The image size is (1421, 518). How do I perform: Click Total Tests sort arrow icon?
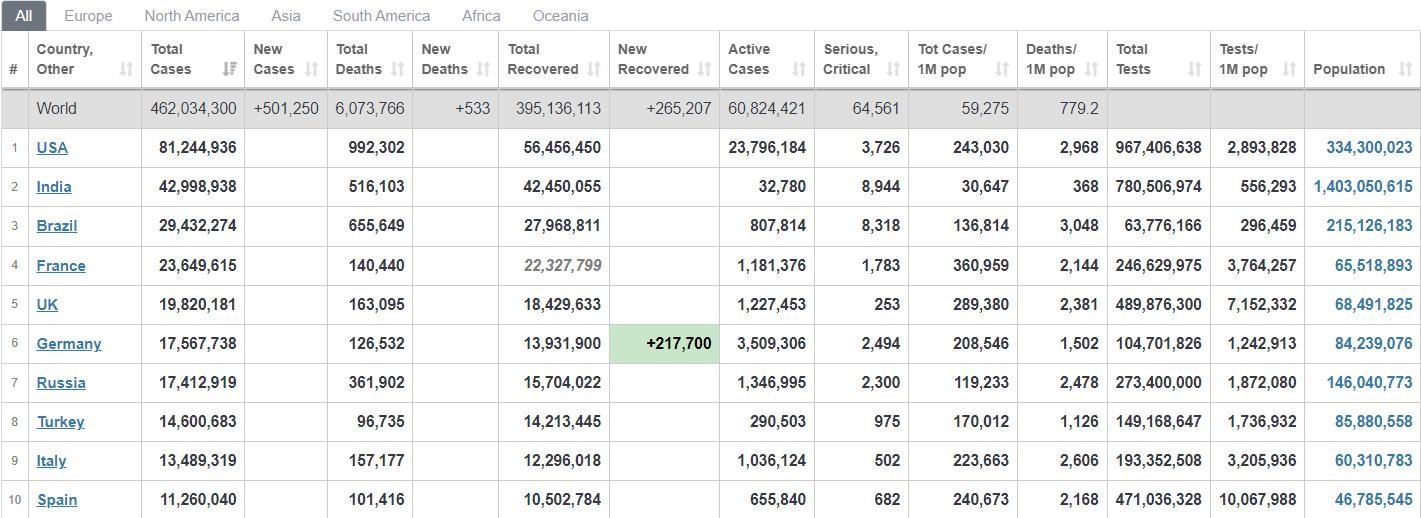click(x=1194, y=69)
